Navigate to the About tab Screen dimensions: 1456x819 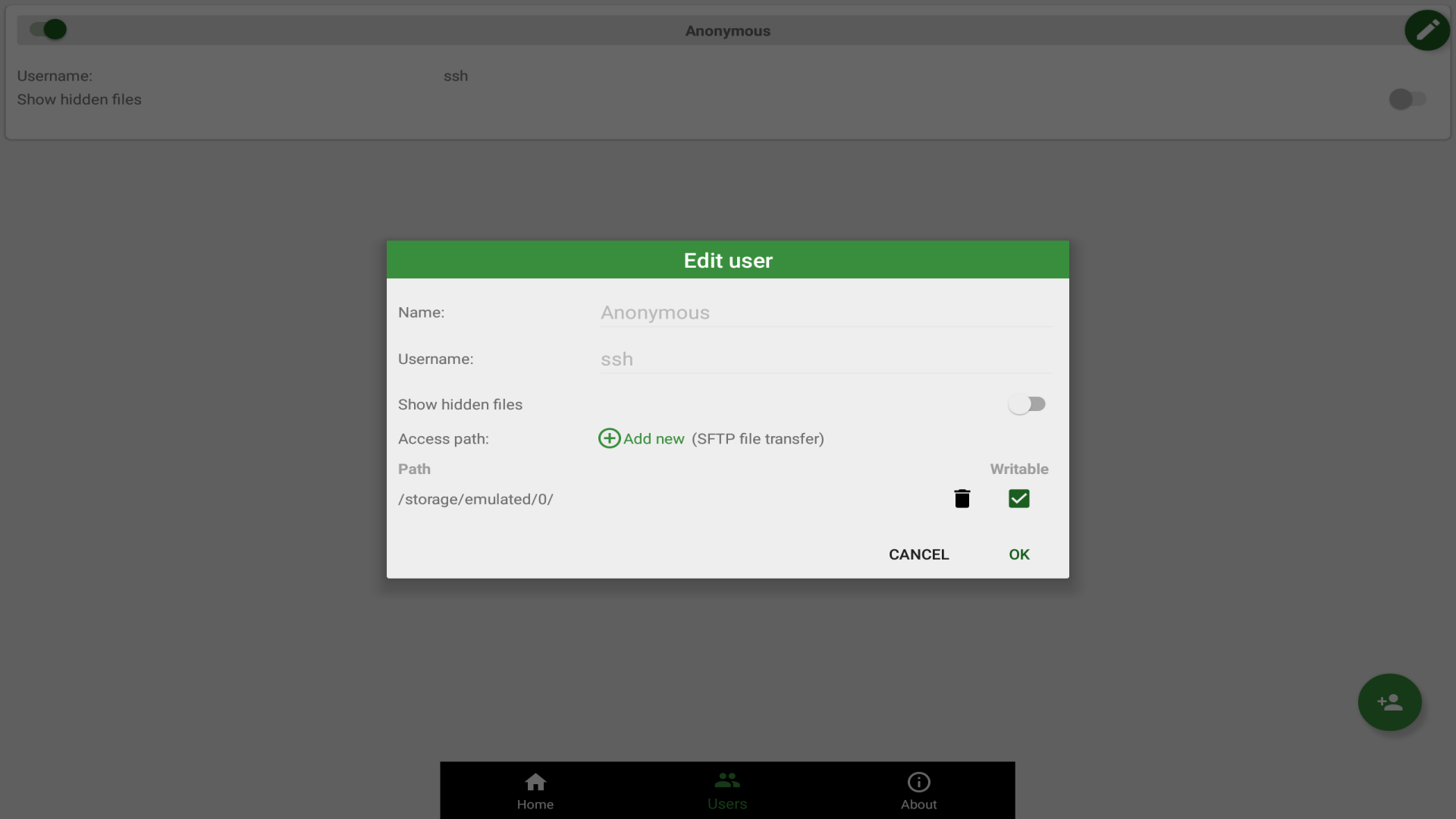coord(918,789)
